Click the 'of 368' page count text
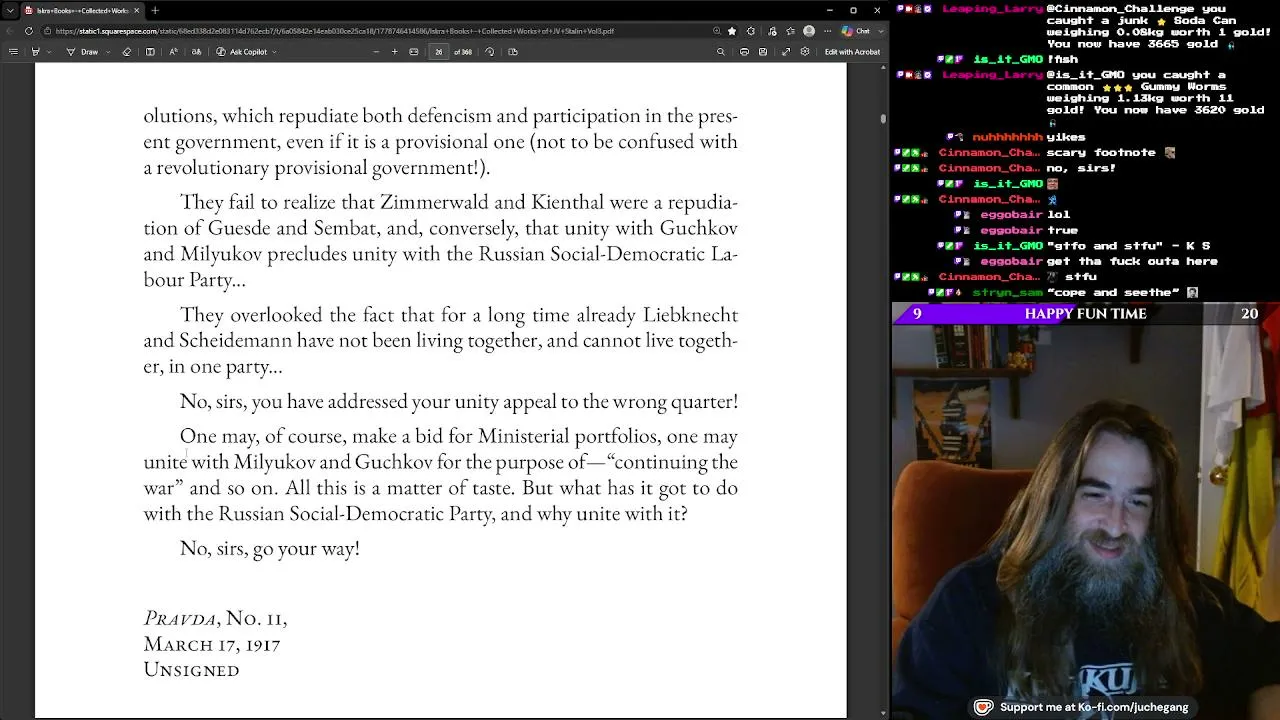This screenshot has width=1280, height=720. point(463,52)
